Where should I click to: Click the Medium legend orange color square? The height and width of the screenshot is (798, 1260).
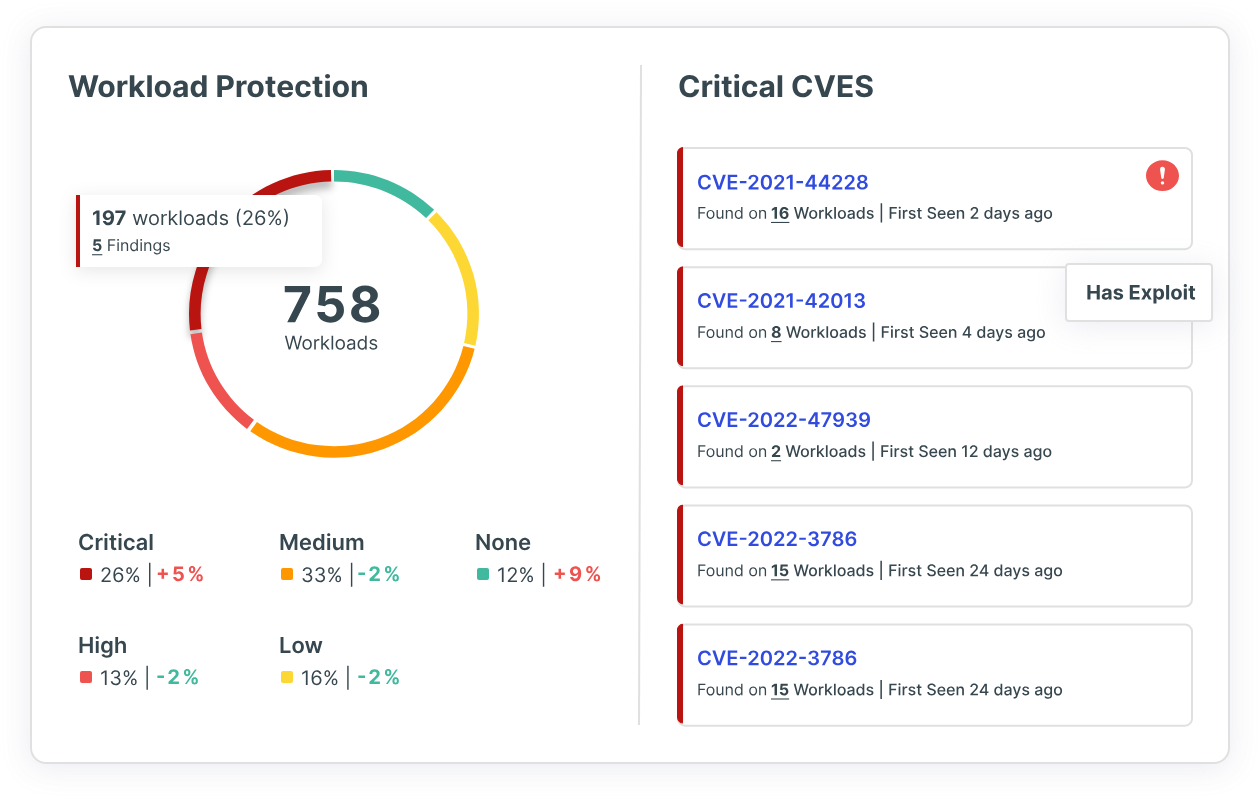point(287,575)
